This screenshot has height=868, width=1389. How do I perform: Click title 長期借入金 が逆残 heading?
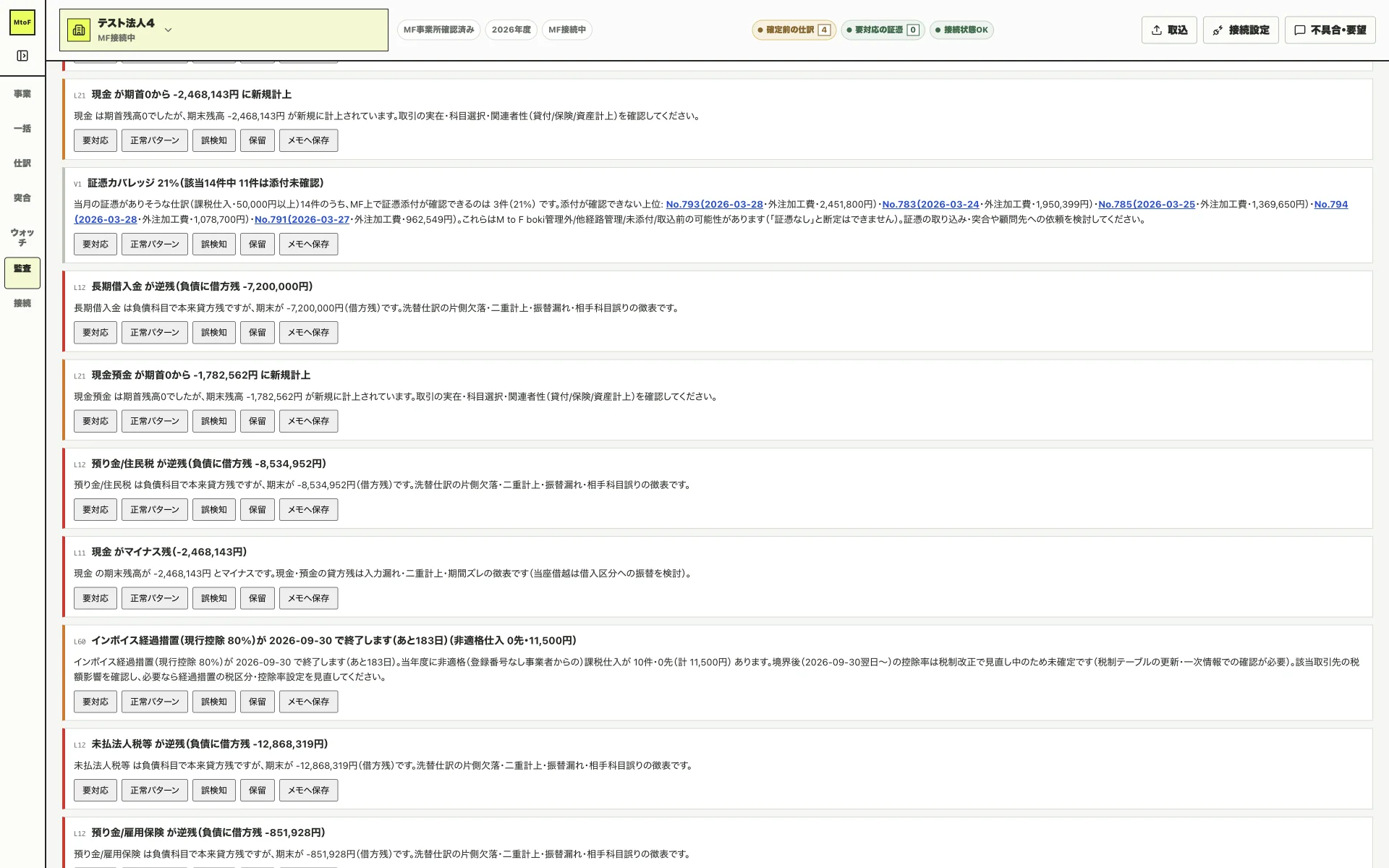coord(202,286)
